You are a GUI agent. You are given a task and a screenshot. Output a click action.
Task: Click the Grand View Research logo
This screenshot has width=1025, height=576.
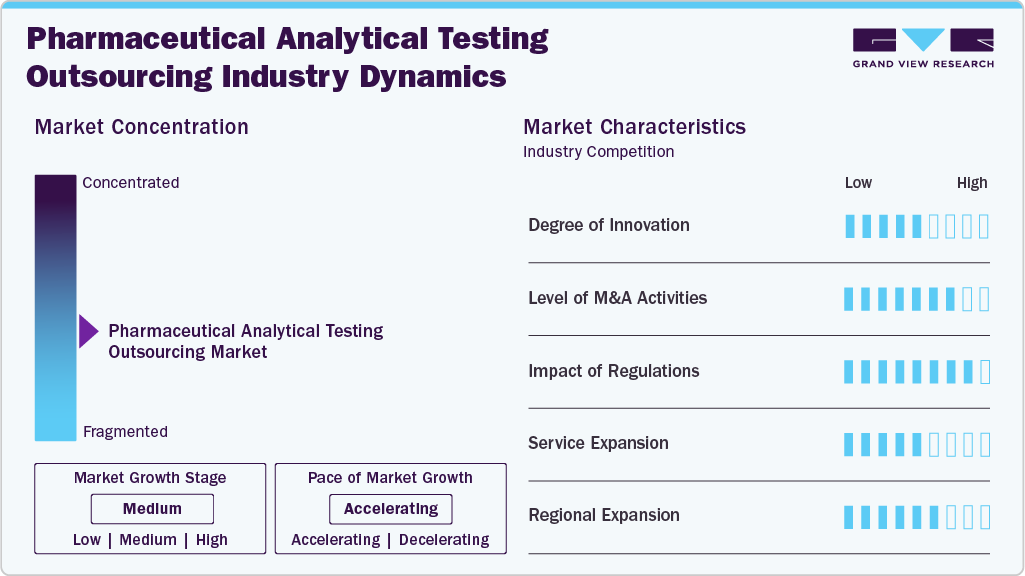[x=923, y=48]
